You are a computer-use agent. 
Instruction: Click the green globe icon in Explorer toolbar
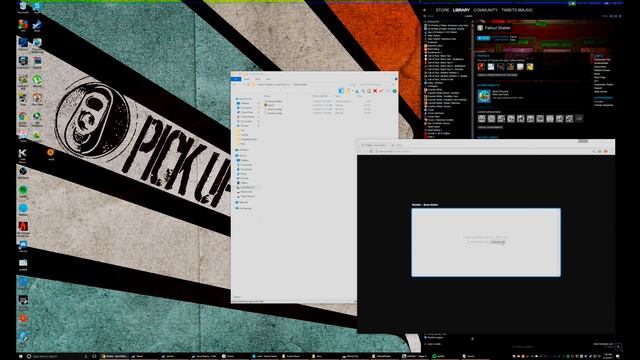point(394,91)
